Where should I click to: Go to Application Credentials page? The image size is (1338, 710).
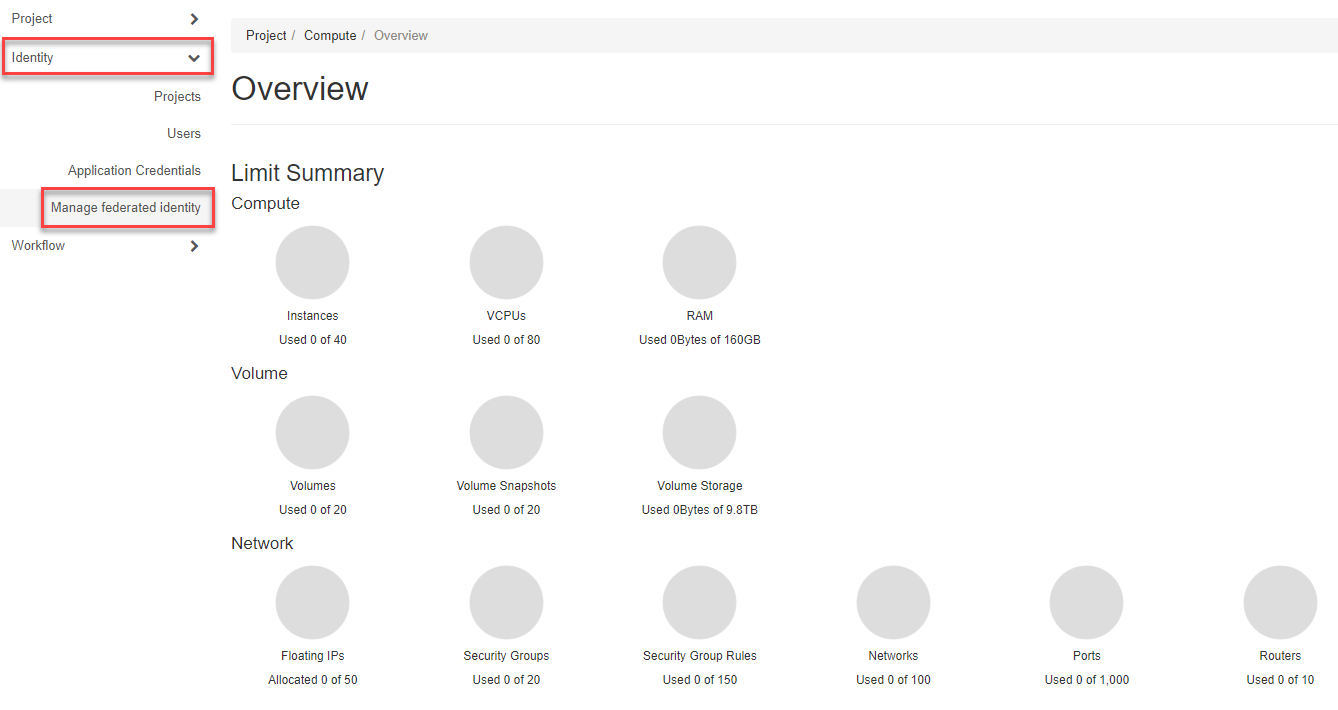tap(134, 171)
